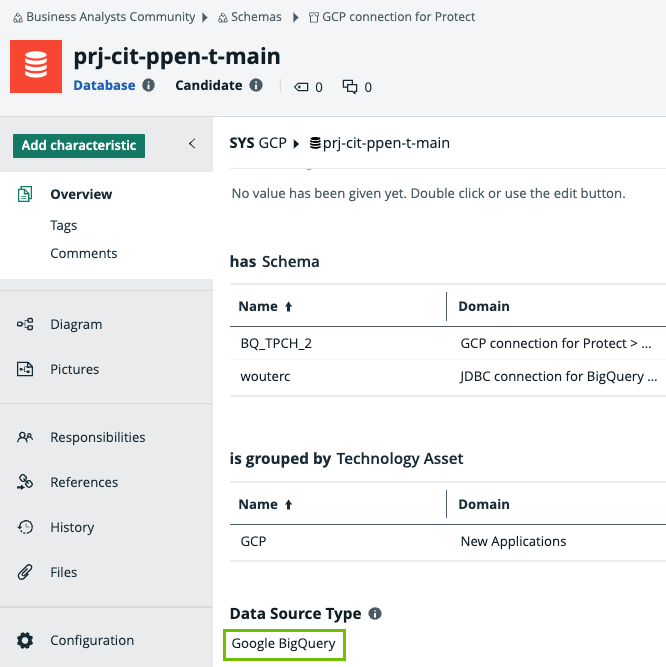Open the Pictures tab

(75, 369)
